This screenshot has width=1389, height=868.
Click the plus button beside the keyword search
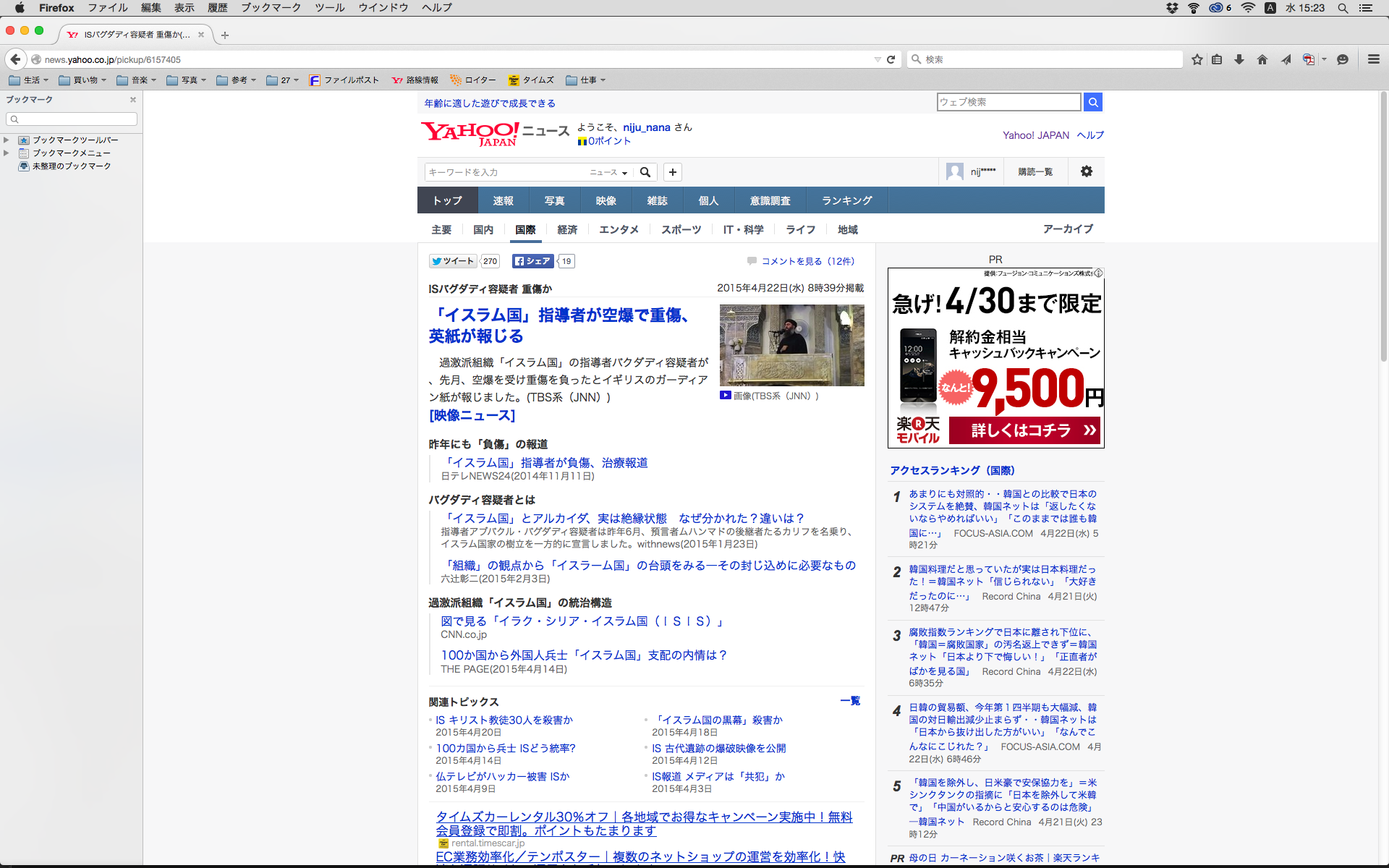coord(673,172)
